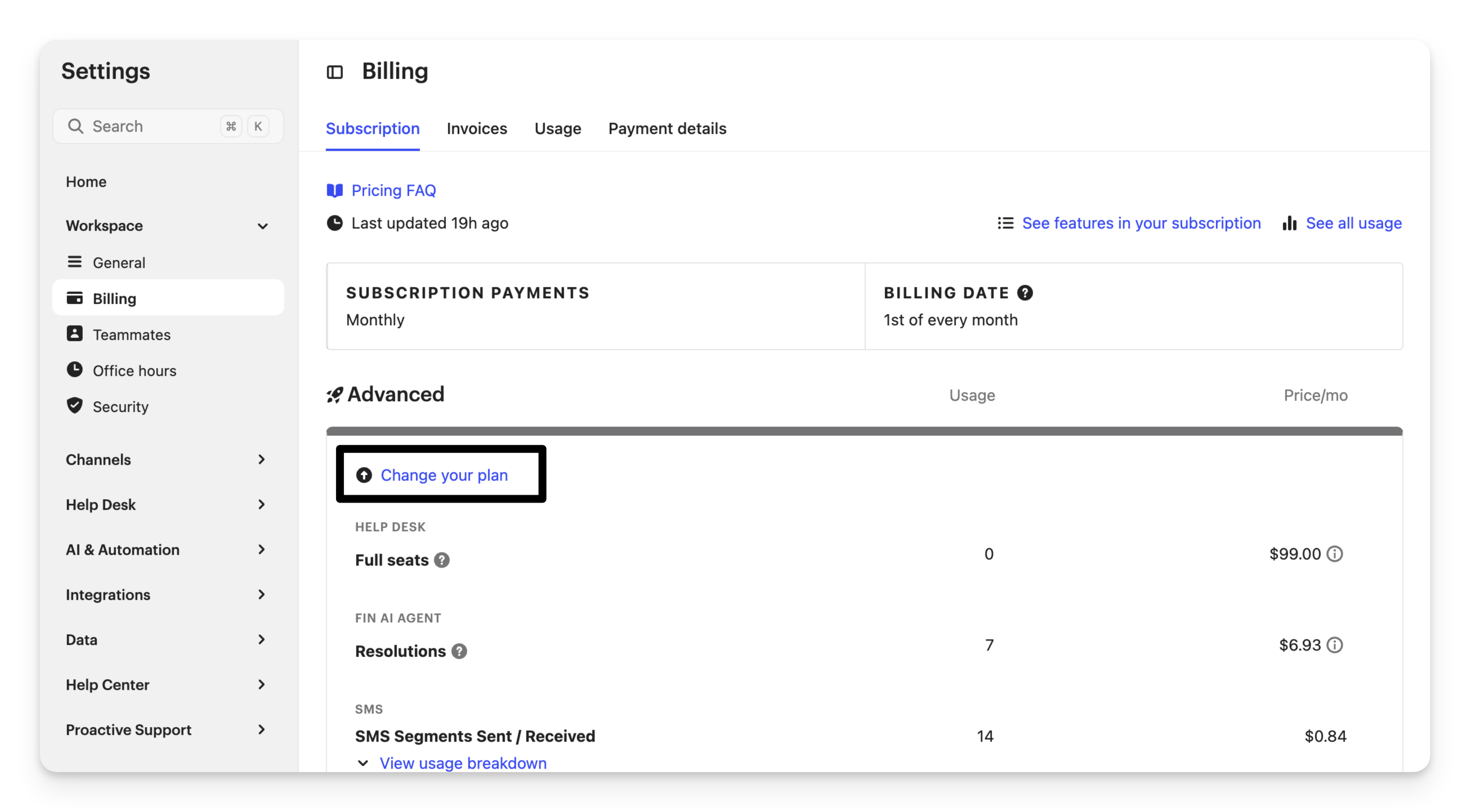Expand the AI & Automation section
Image resolution: width=1470 pixels, height=812 pixels.
[261, 550]
